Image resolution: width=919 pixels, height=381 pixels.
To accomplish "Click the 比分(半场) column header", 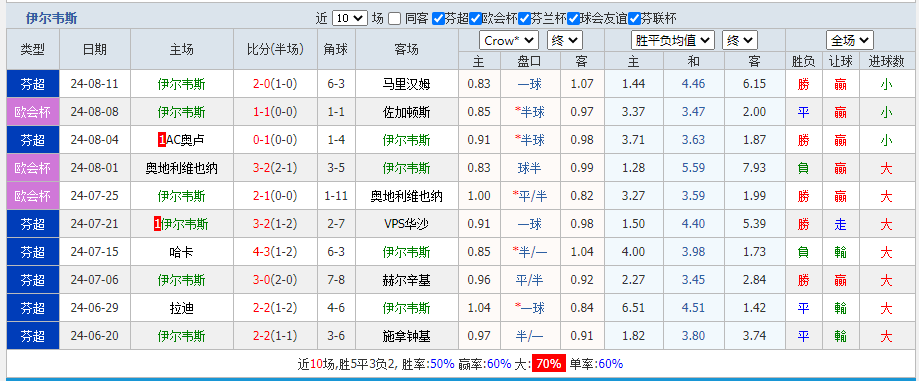I will [275, 49].
